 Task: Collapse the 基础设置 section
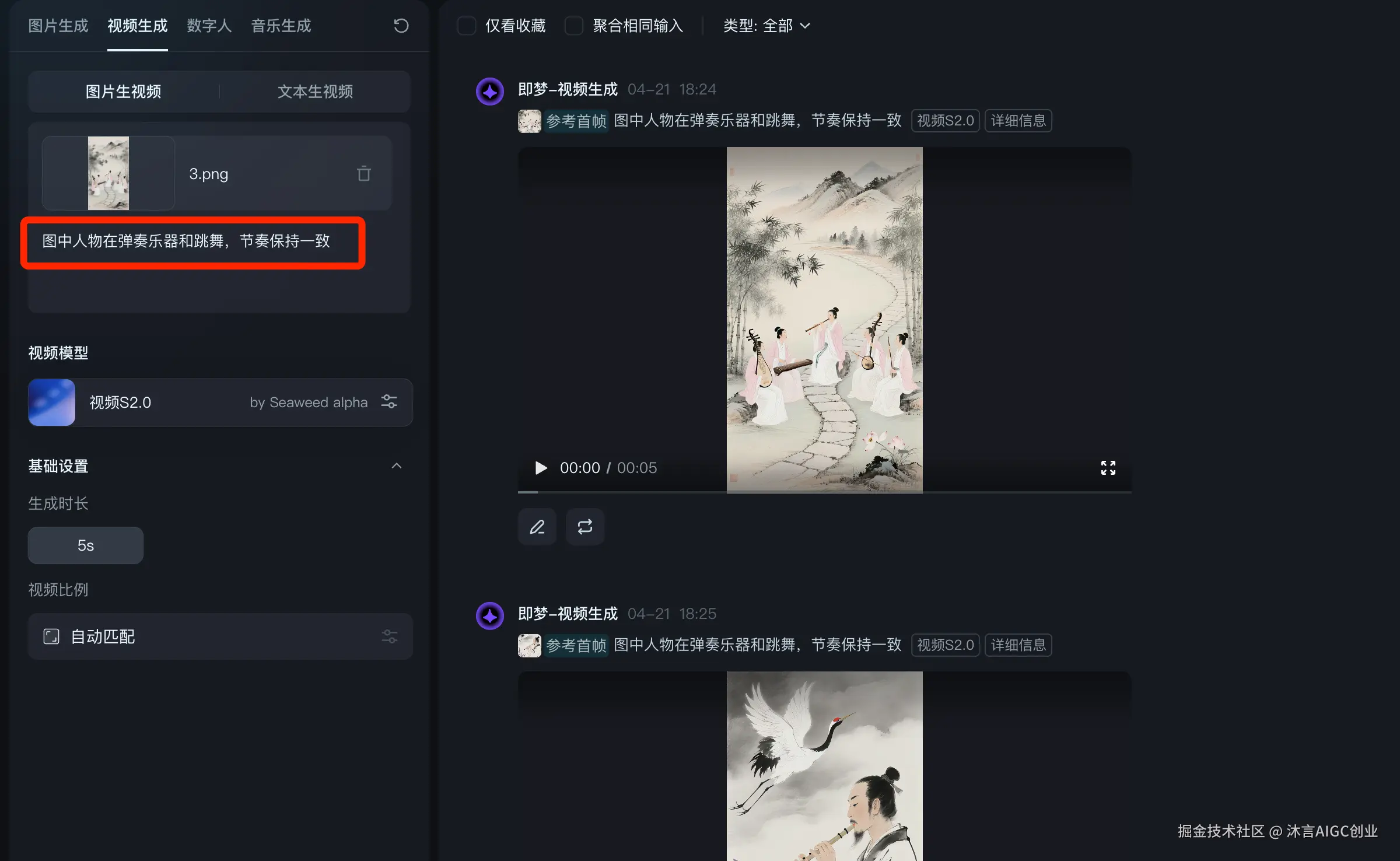[396, 466]
